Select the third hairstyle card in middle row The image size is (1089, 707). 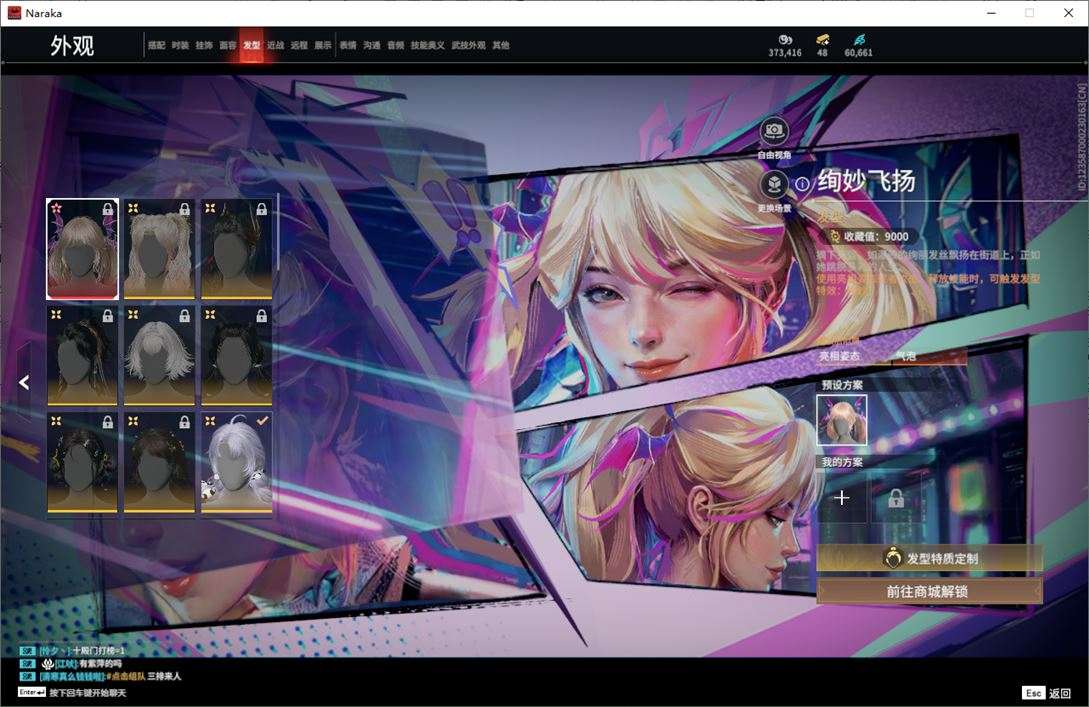click(x=236, y=355)
